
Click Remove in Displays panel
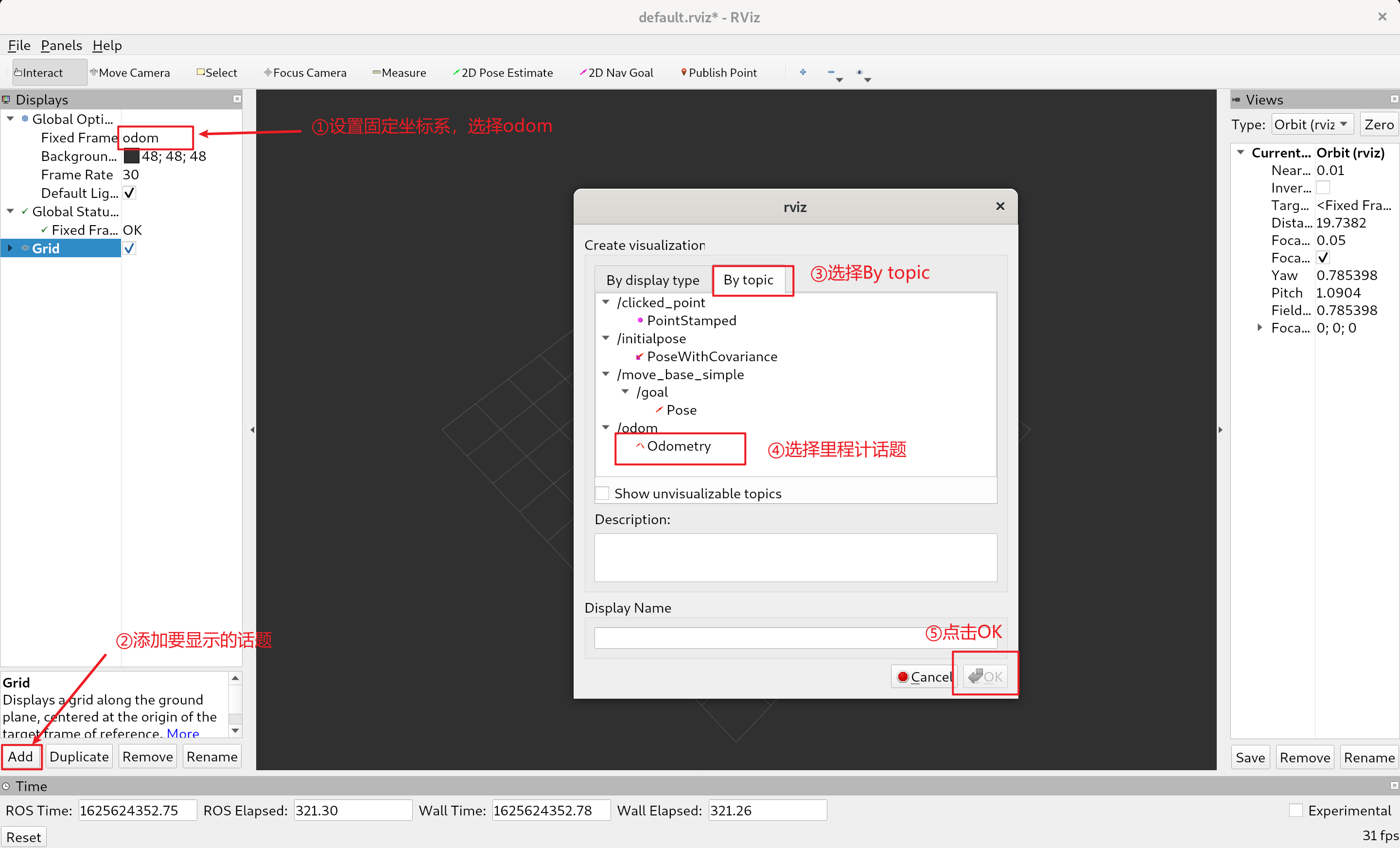(x=148, y=757)
